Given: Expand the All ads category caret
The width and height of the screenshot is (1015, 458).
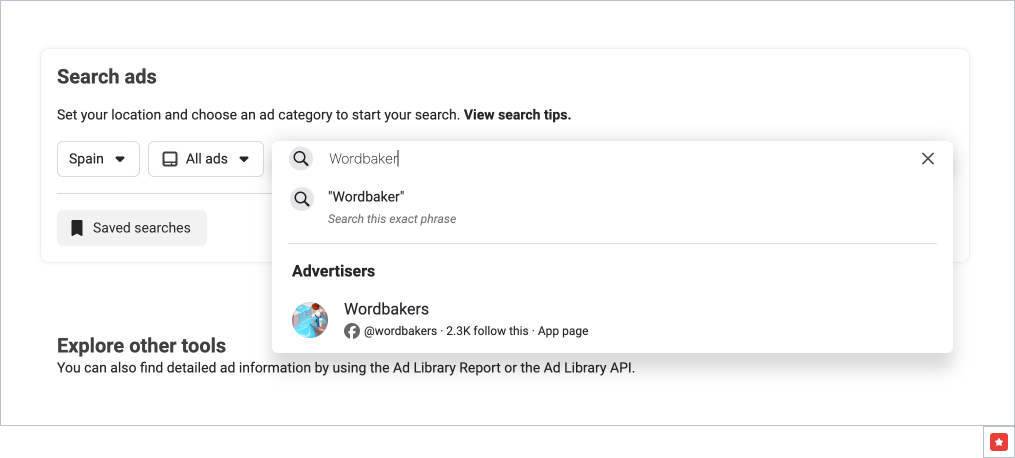Looking at the screenshot, I should [x=244, y=159].
